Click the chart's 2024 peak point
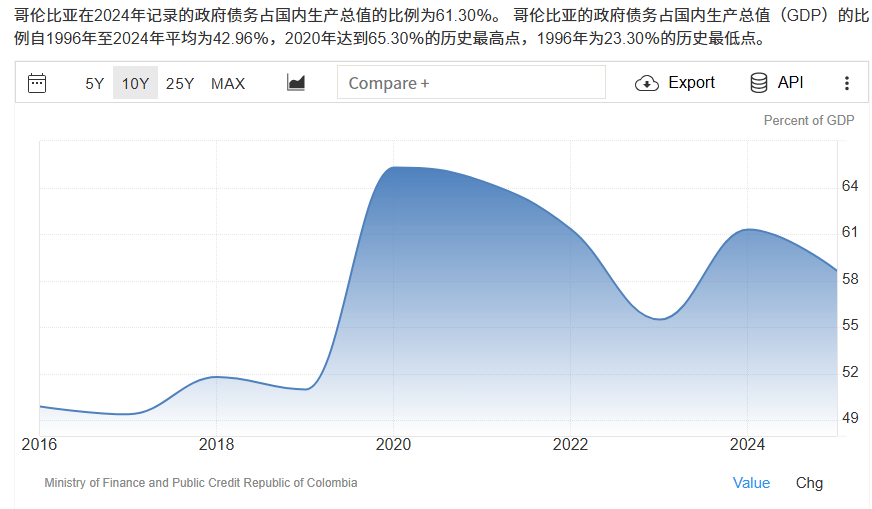 747,229
